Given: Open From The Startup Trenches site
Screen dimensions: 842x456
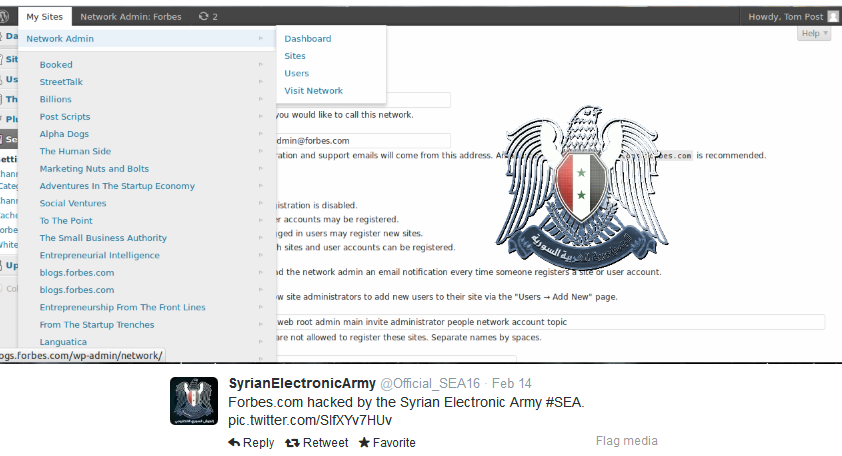Looking at the screenshot, I should pos(97,324).
